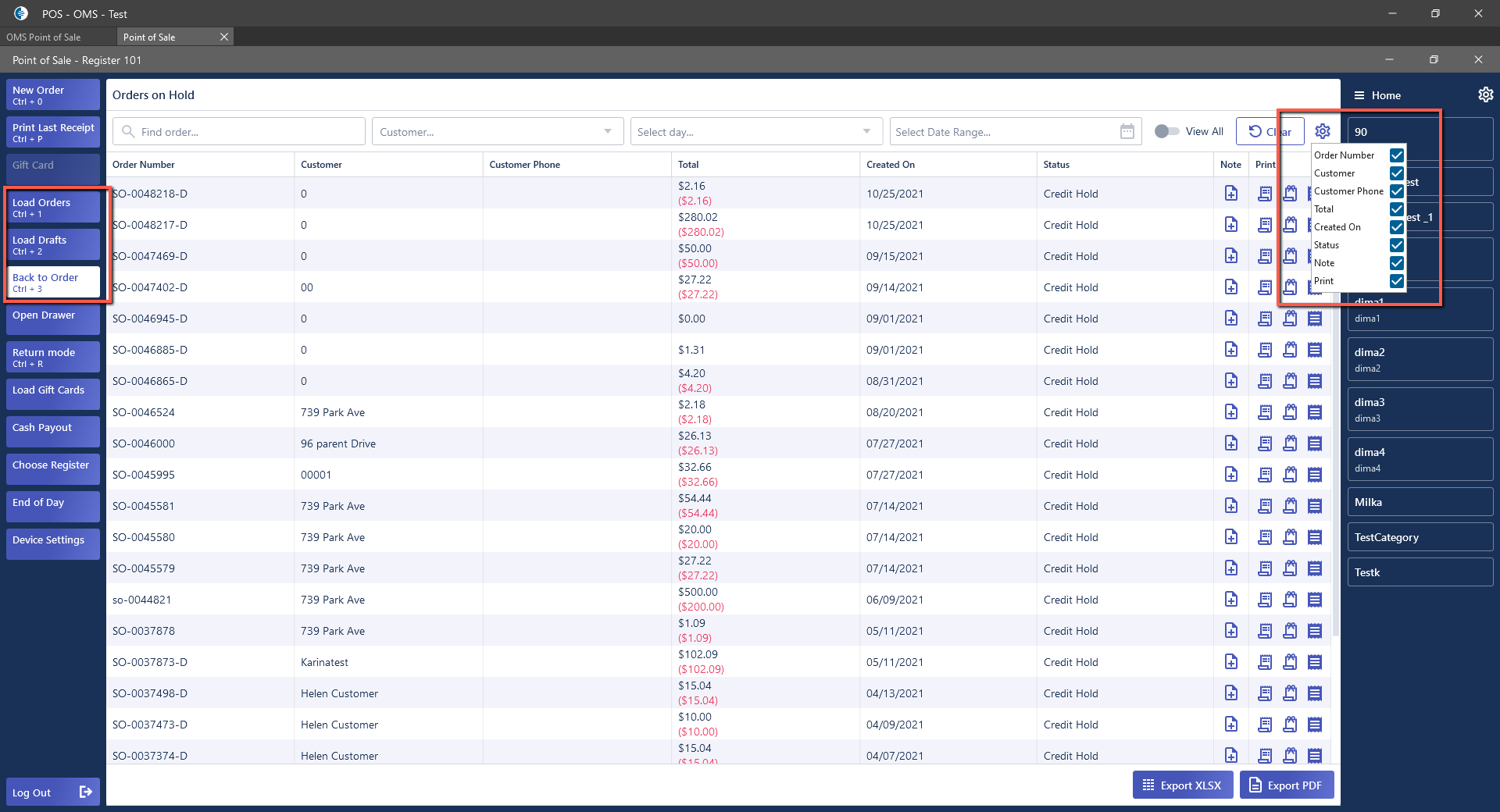
Task: Toggle the View All switch
Action: click(x=1166, y=131)
